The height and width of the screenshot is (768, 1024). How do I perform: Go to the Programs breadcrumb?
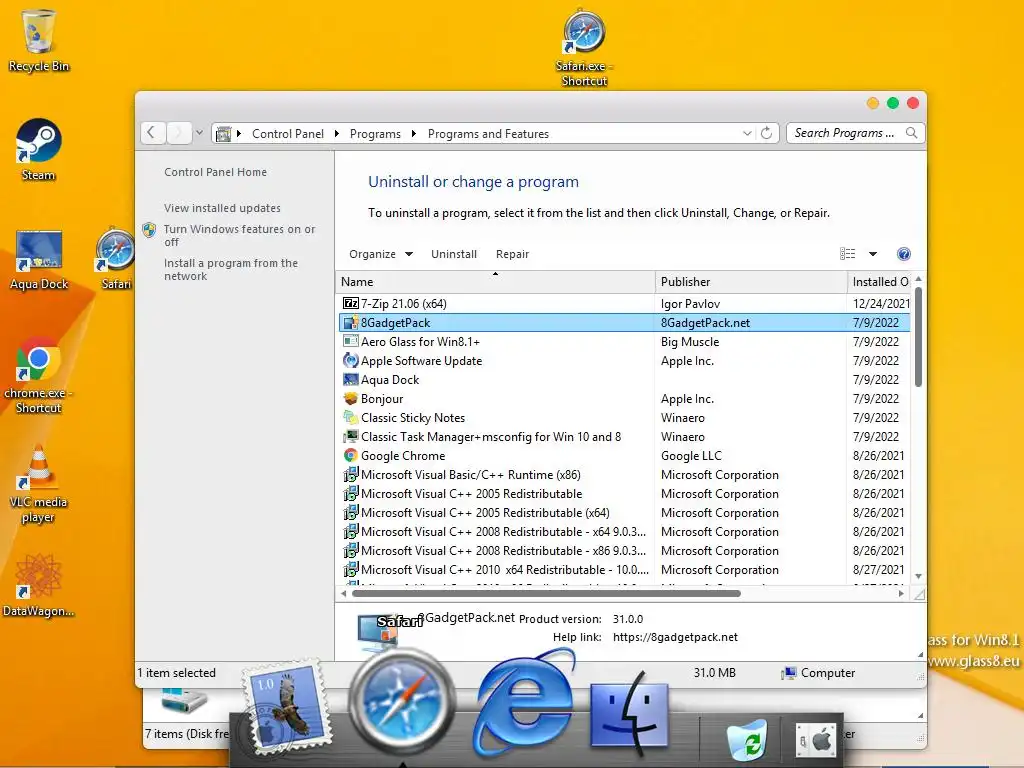tap(375, 134)
